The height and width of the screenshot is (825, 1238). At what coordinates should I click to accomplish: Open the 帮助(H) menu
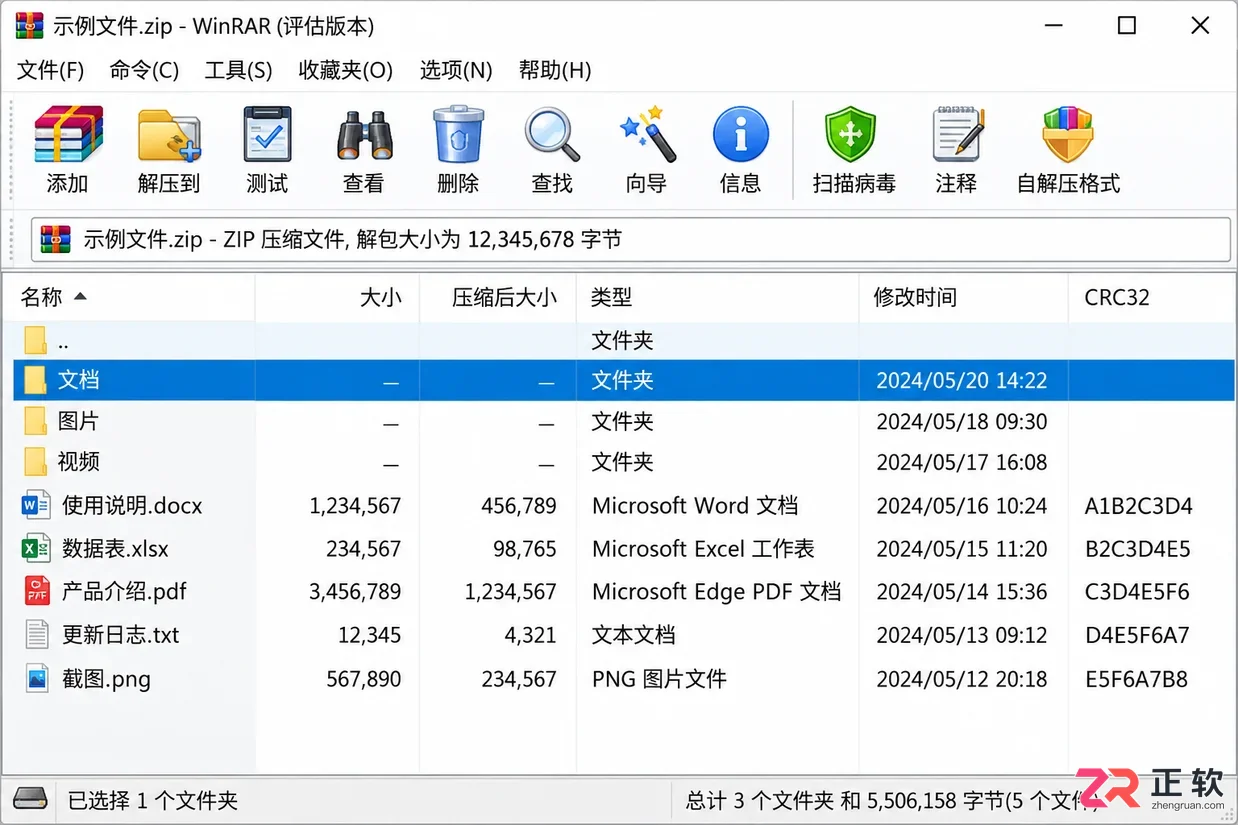(555, 70)
